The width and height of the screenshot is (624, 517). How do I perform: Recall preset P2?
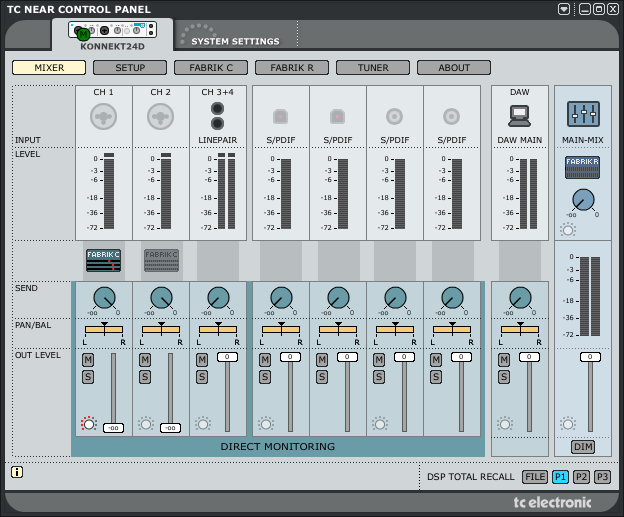click(x=581, y=477)
